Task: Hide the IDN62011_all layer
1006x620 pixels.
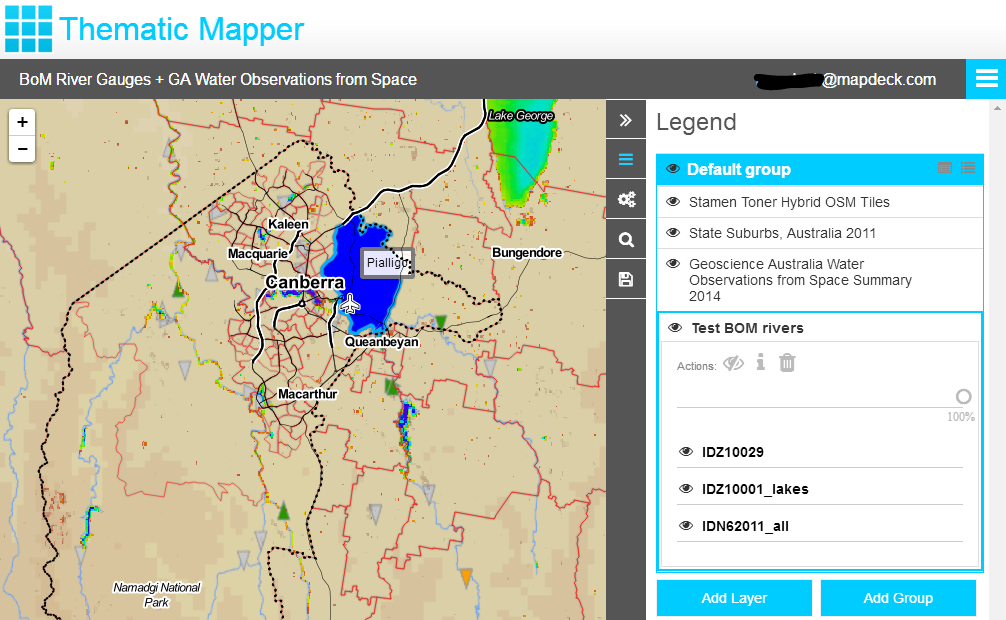Action: tap(685, 525)
